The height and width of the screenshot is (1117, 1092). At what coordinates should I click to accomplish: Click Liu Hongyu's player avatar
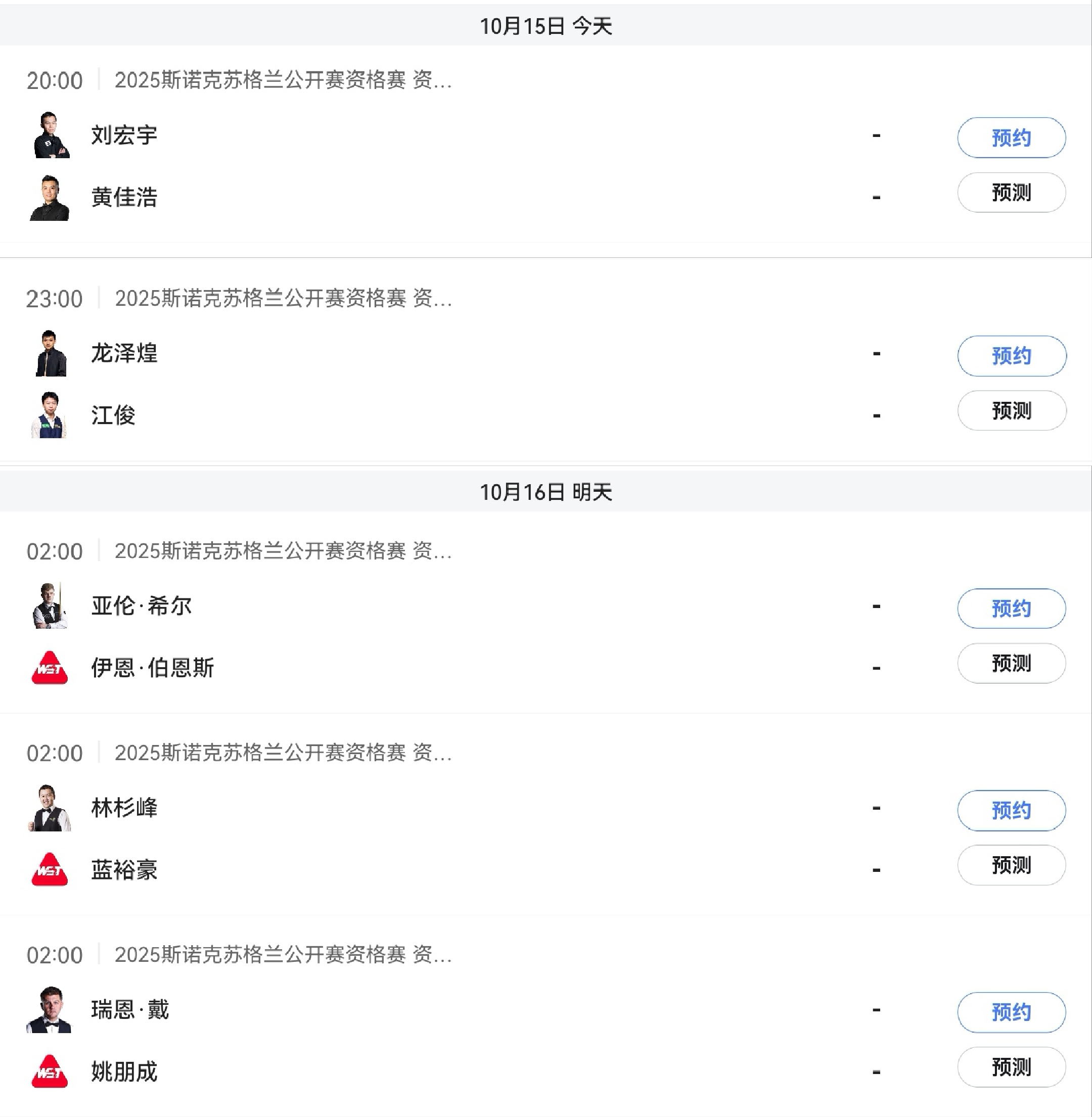(51, 135)
